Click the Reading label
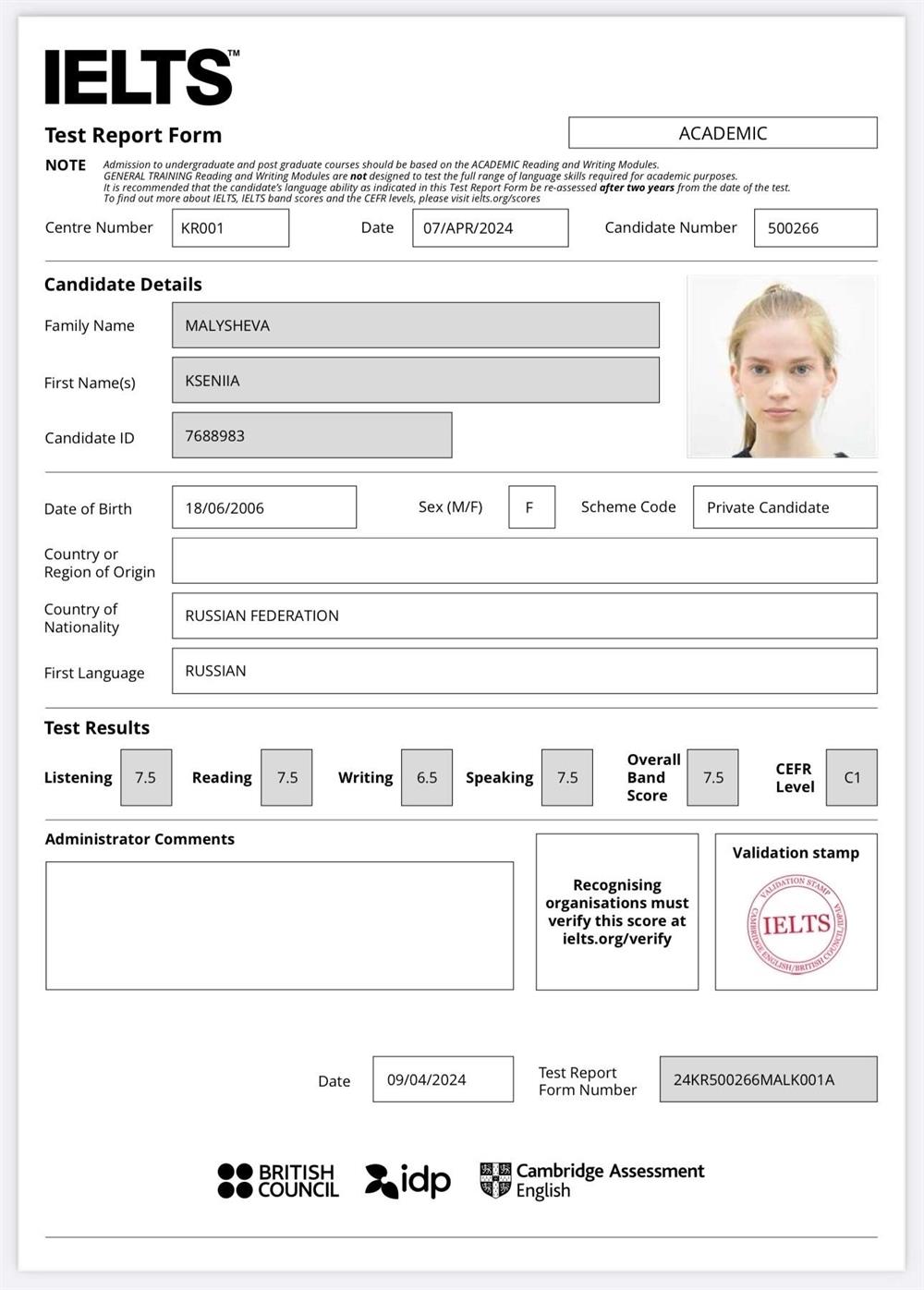The width and height of the screenshot is (924, 1290). [222, 778]
